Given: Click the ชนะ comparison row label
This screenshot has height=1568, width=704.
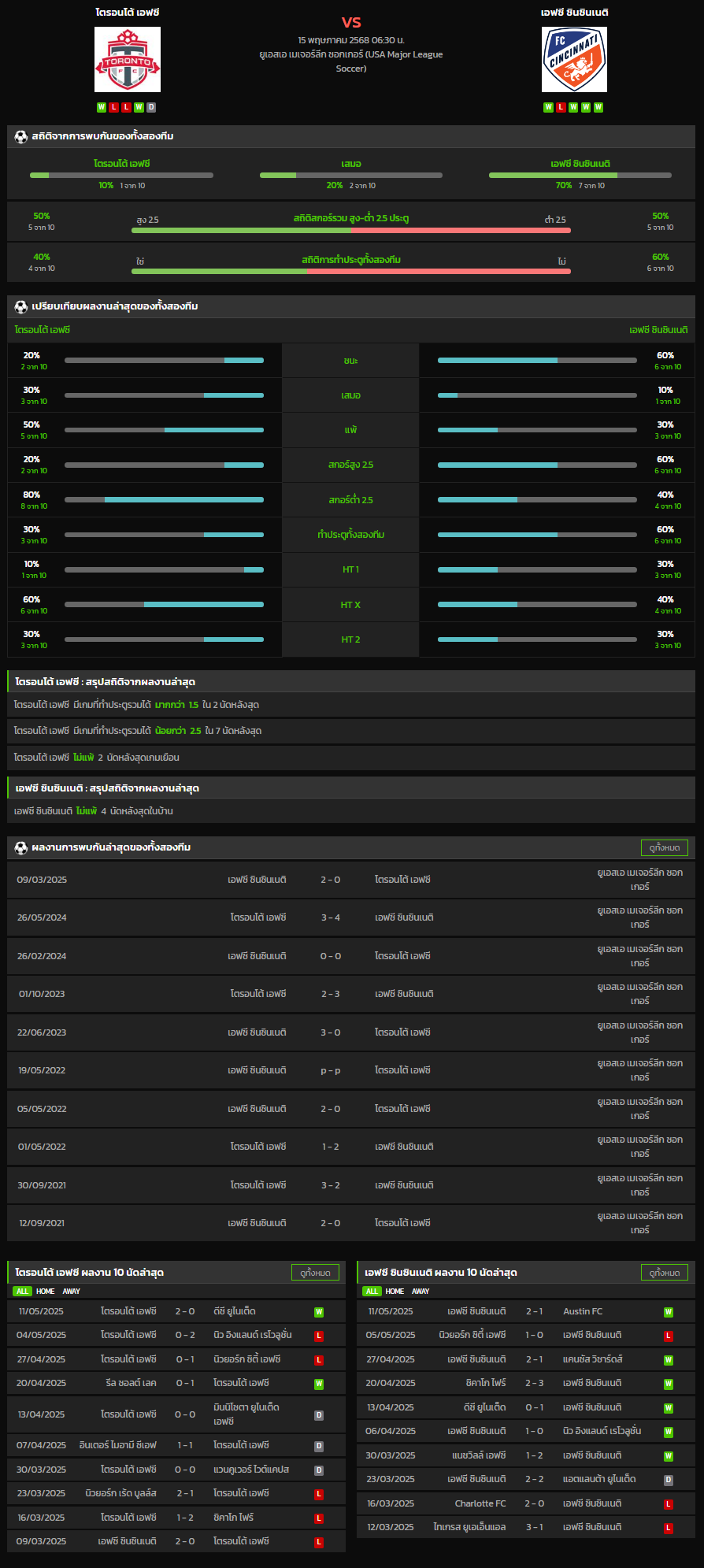Looking at the screenshot, I should 351,361.
